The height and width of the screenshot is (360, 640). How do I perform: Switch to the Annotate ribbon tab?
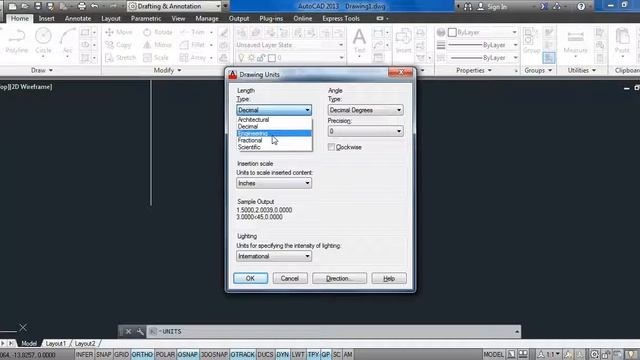[78, 18]
